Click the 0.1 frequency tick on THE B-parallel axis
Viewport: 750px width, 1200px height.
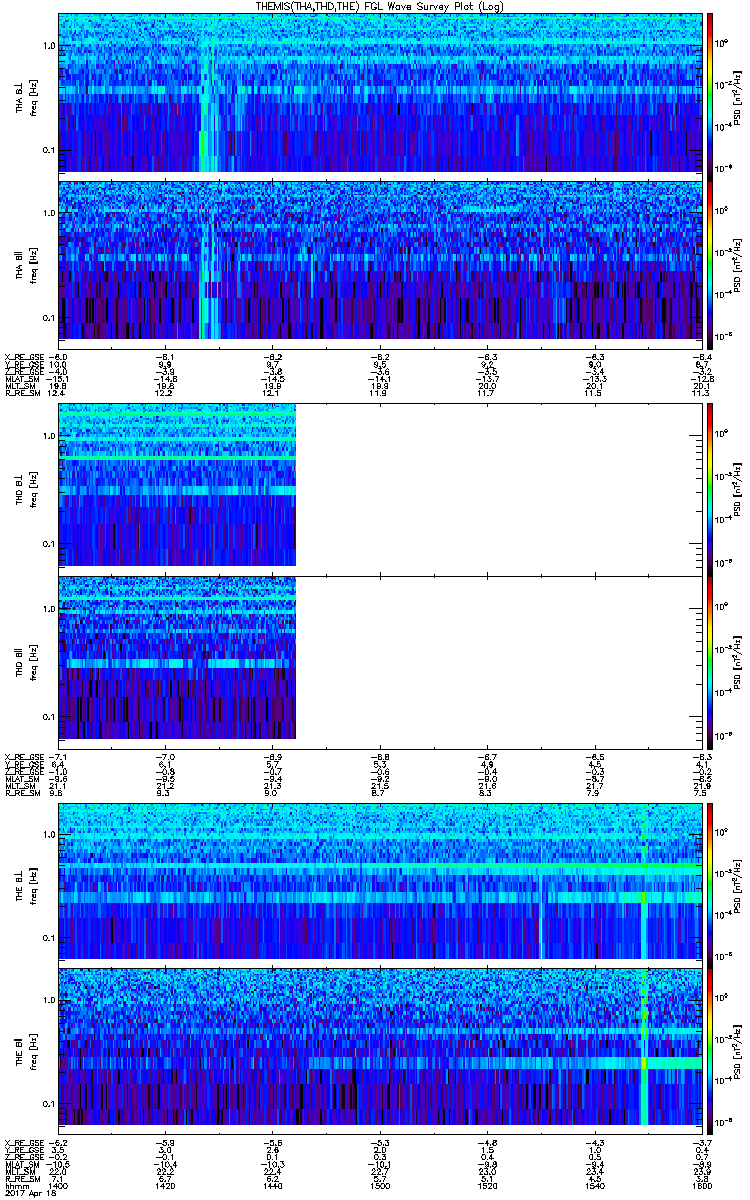point(48,1103)
